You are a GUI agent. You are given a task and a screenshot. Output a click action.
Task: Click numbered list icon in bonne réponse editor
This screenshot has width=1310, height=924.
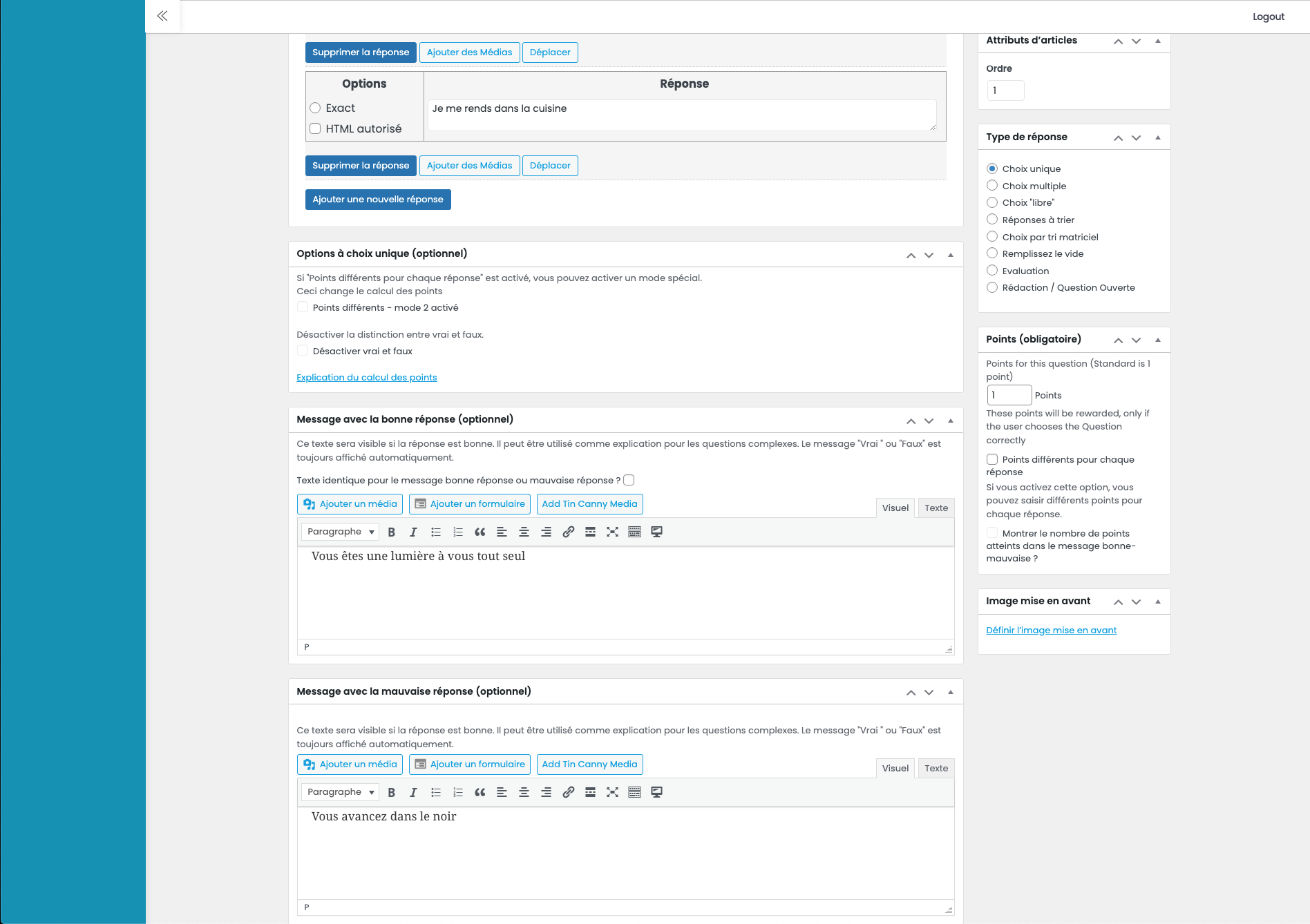[457, 532]
